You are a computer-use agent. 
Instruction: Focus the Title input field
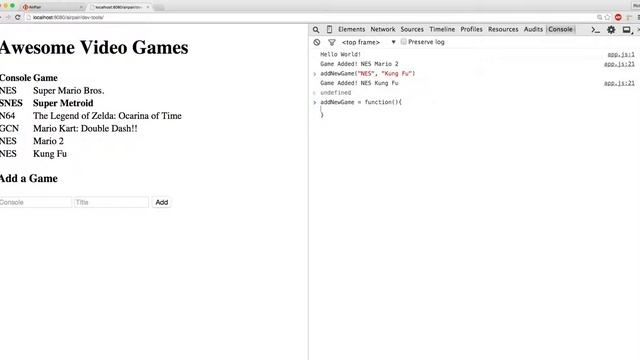pos(111,202)
